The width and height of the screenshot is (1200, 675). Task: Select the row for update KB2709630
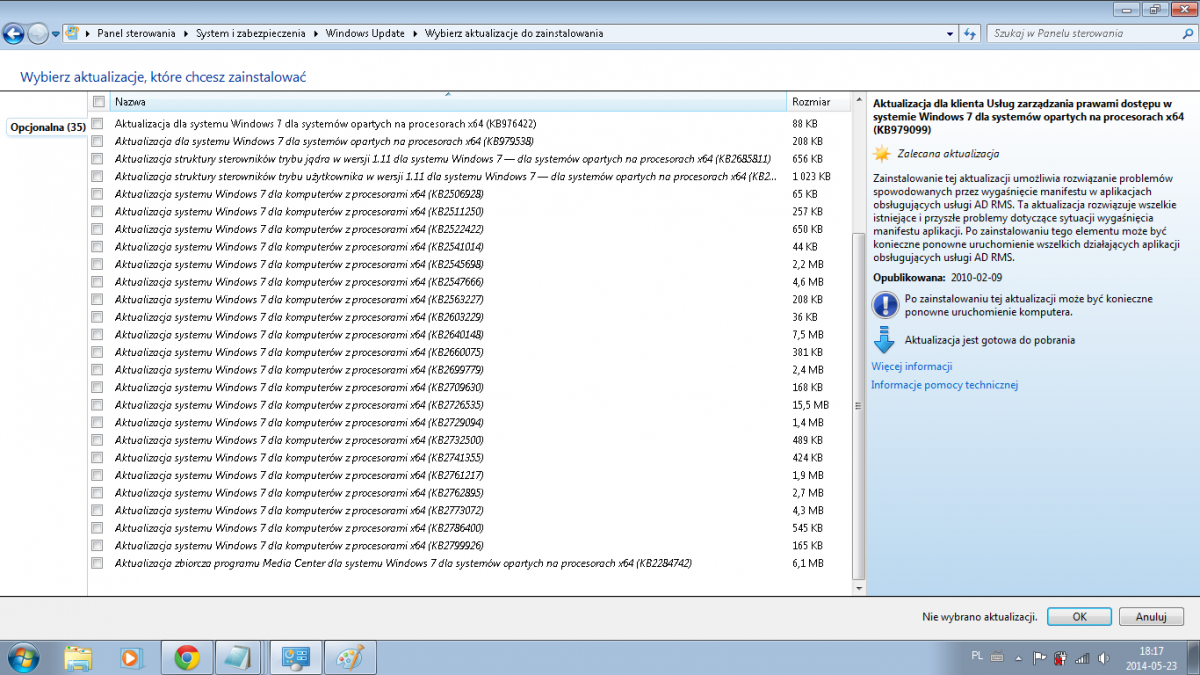470,387
